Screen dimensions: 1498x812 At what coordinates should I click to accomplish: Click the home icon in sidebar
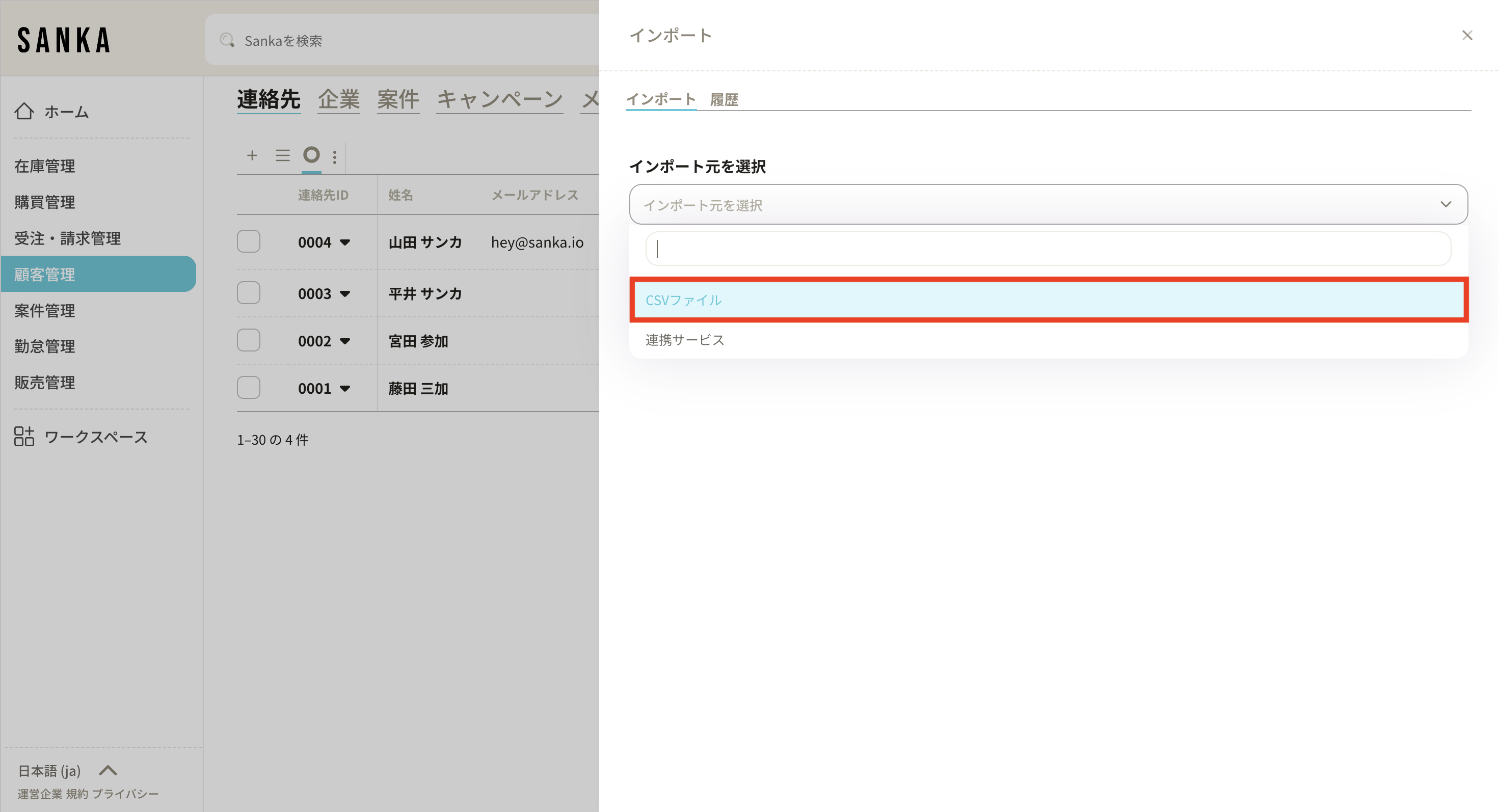(x=24, y=111)
